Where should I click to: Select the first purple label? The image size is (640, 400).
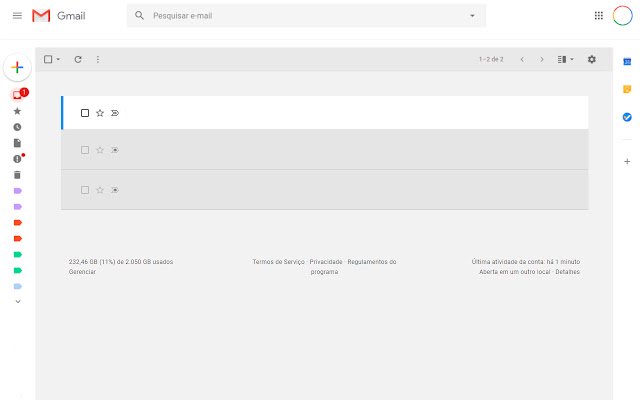pos(18,191)
